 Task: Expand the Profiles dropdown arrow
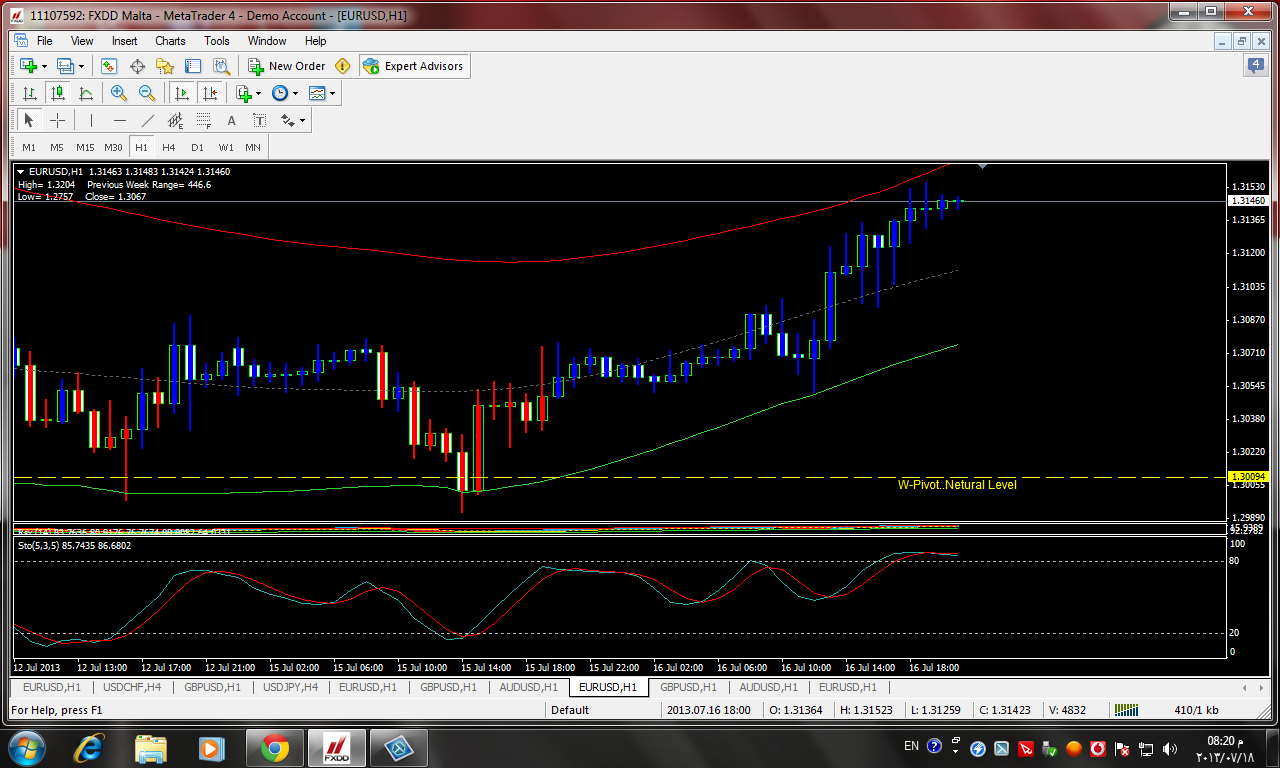[x=81, y=66]
